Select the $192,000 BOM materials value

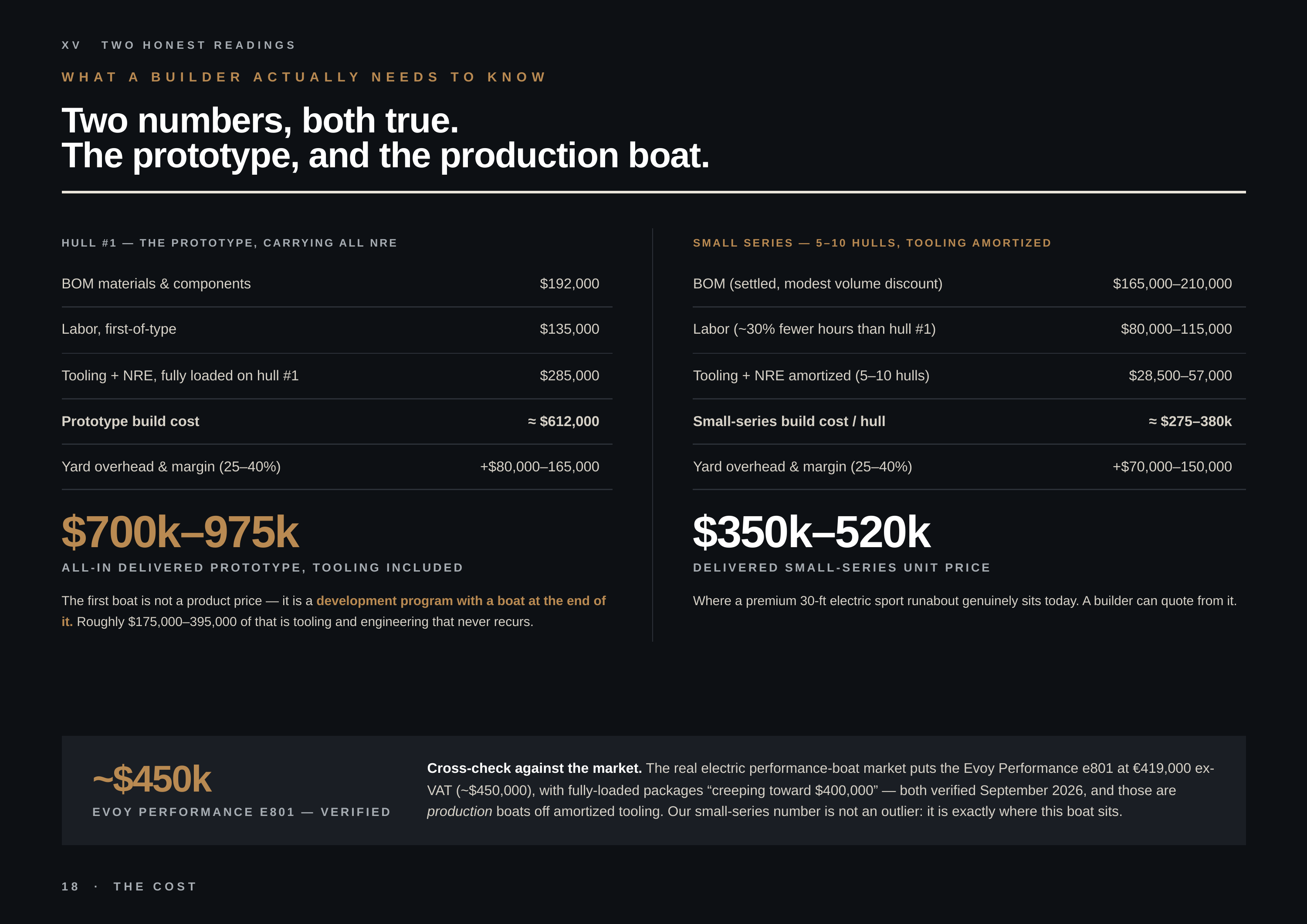pyautogui.click(x=569, y=284)
